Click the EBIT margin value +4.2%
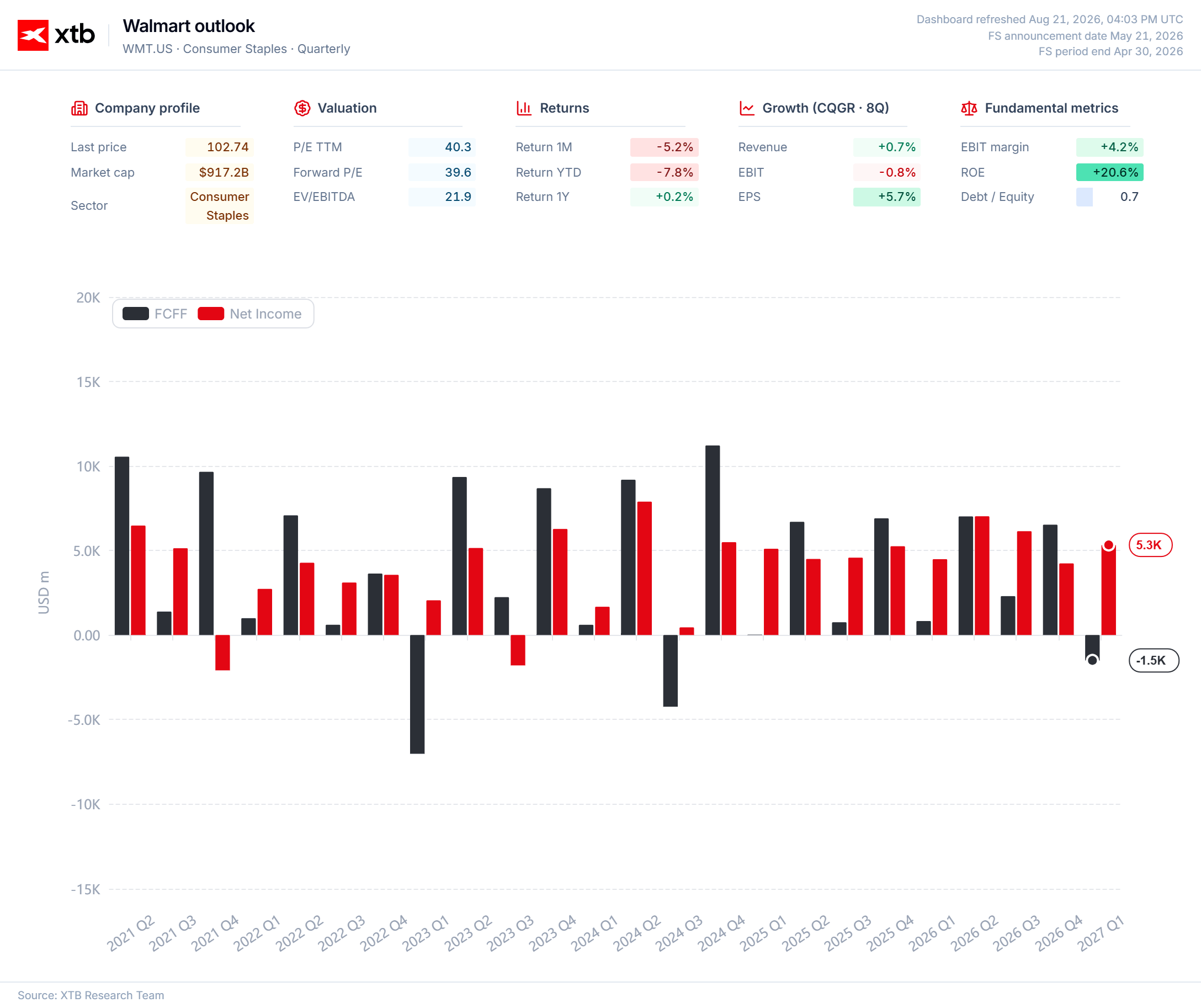This screenshot has height=1008, width=1201. pos(1109,147)
